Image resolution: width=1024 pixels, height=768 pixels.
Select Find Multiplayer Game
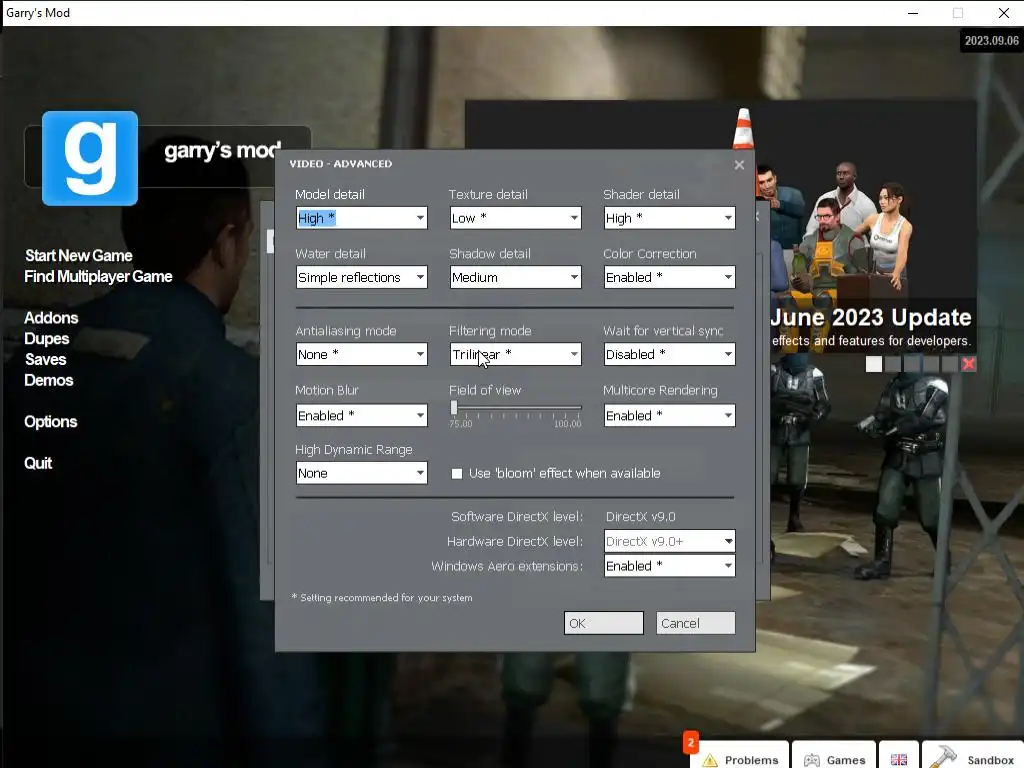(x=98, y=276)
